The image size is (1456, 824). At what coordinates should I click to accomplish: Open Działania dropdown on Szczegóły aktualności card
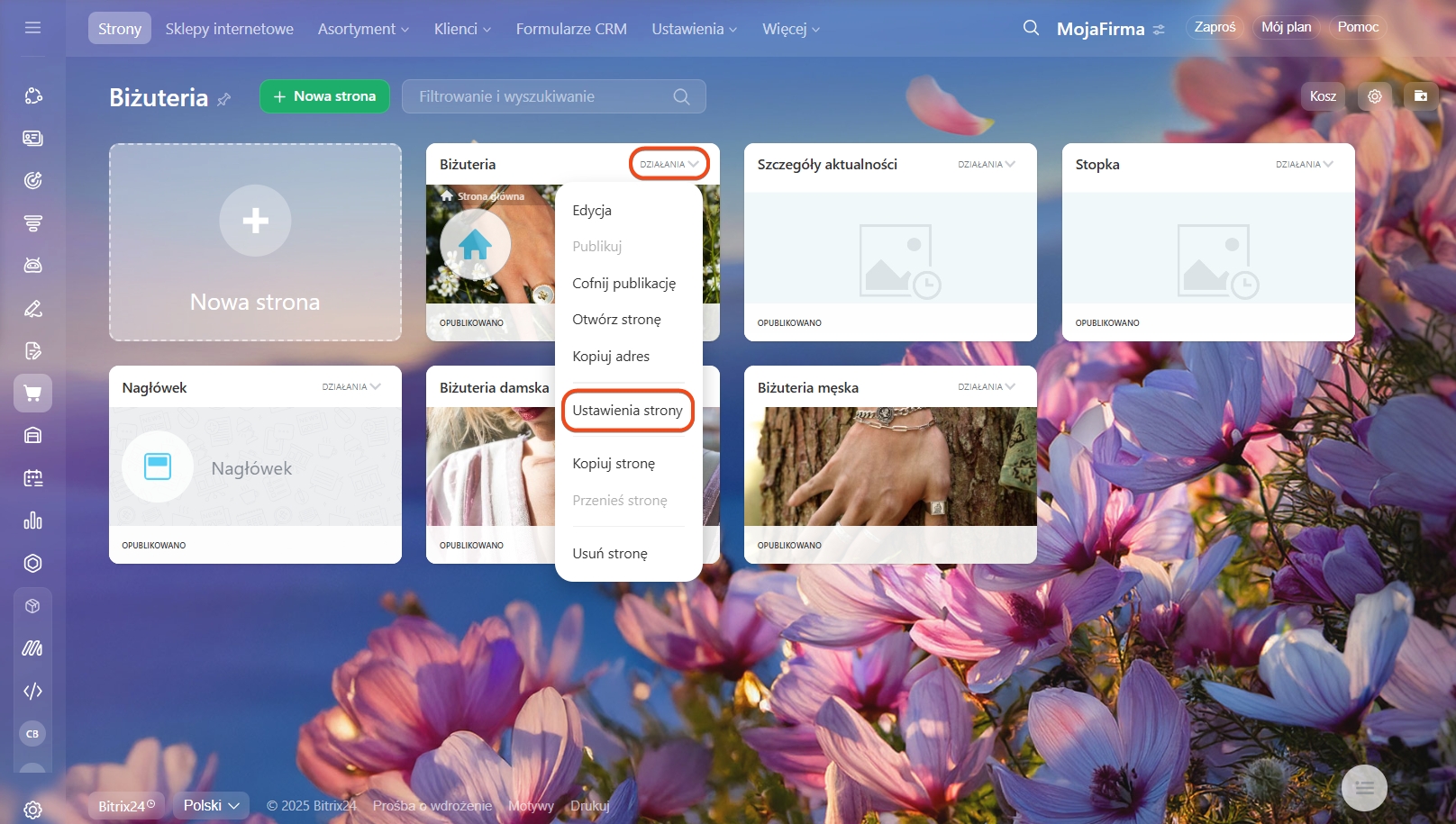(987, 164)
